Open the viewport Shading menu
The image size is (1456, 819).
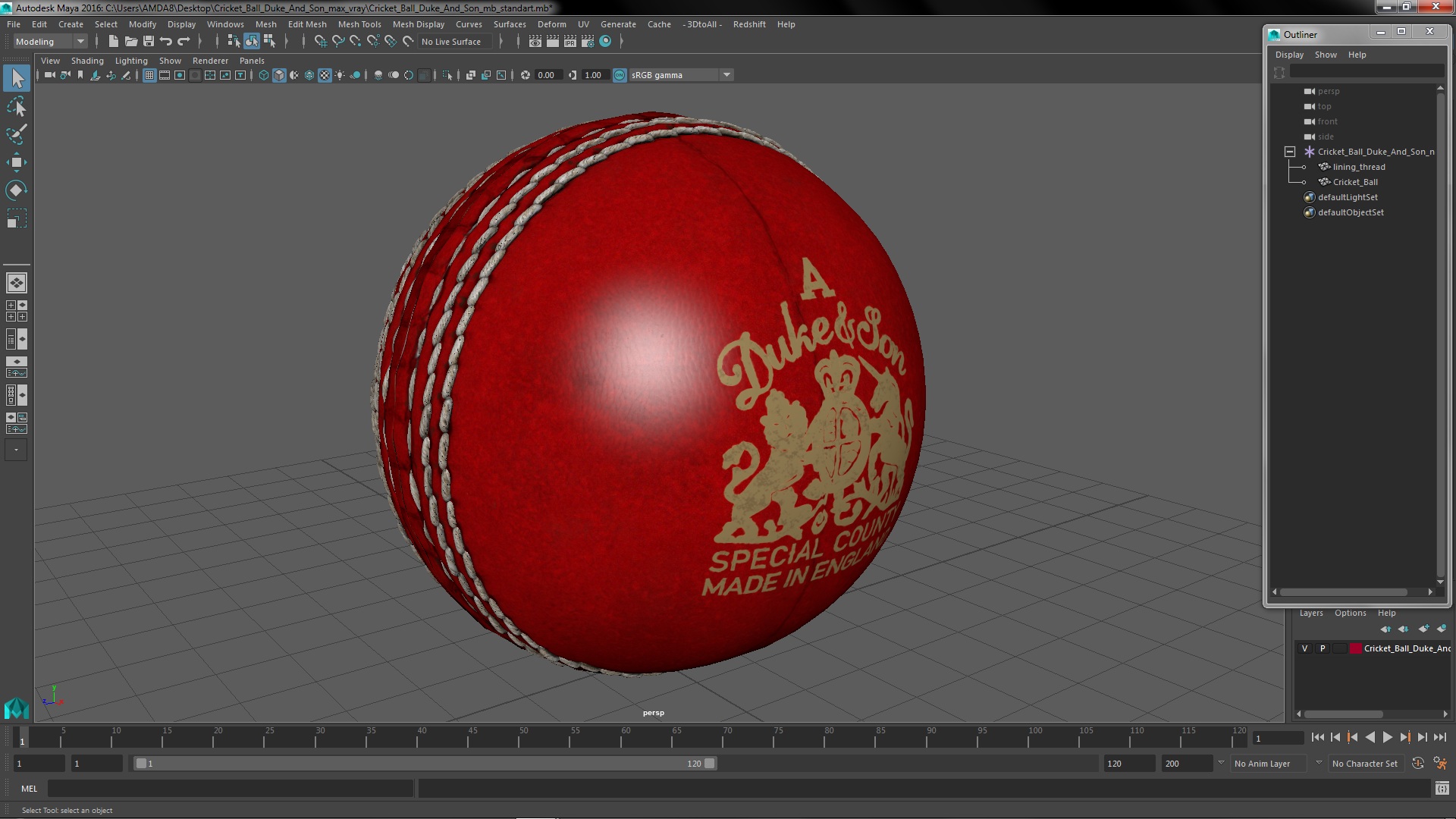87,61
